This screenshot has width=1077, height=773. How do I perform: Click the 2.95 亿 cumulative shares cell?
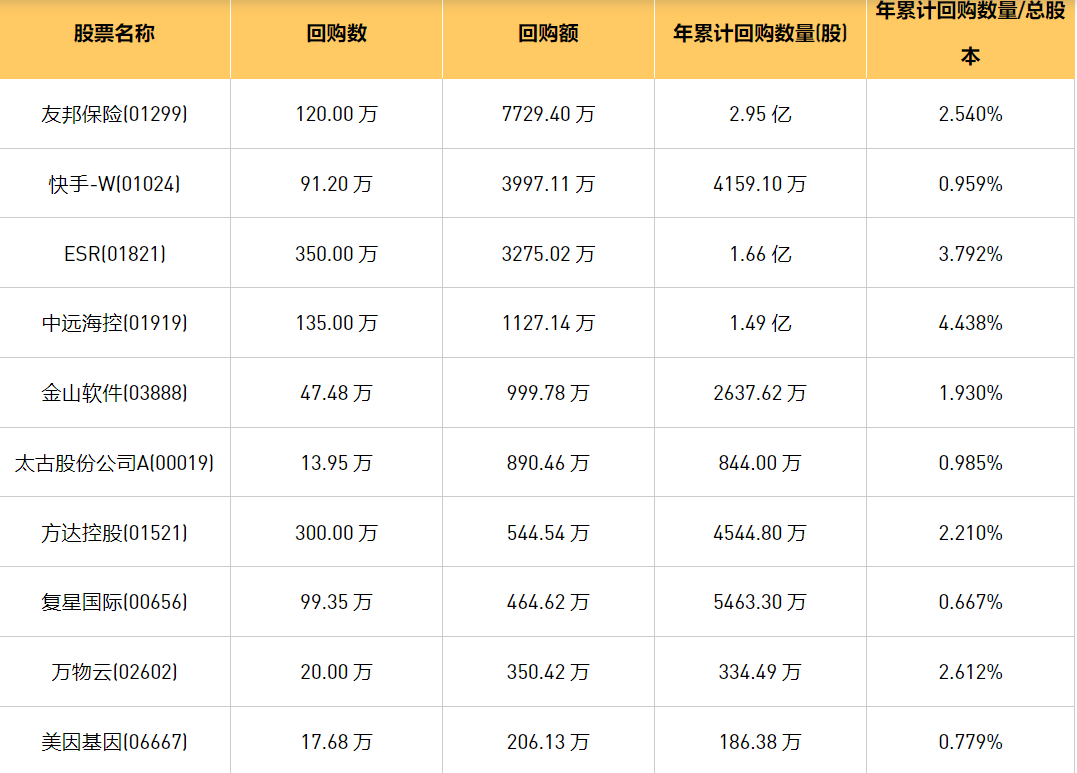(760, 114)
